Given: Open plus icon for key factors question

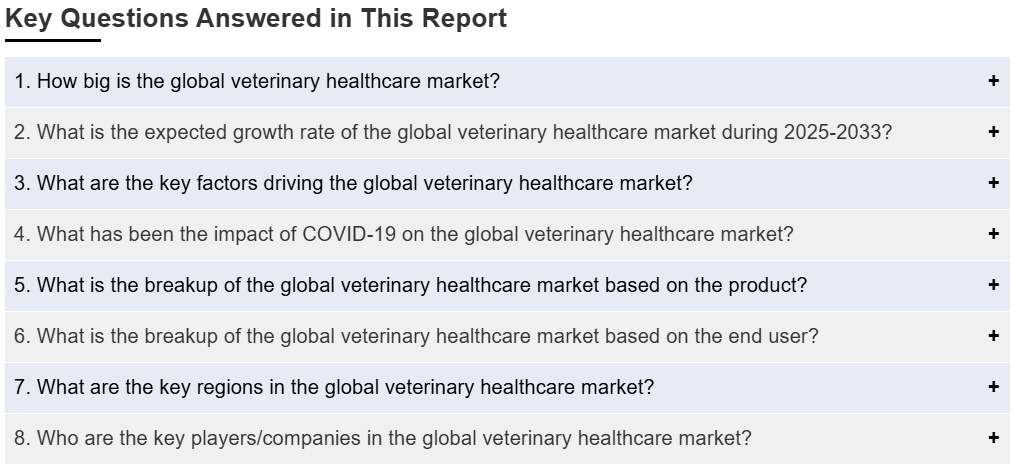Looking at the screenshot, I should pyautogui.click(x=993, y=183).
